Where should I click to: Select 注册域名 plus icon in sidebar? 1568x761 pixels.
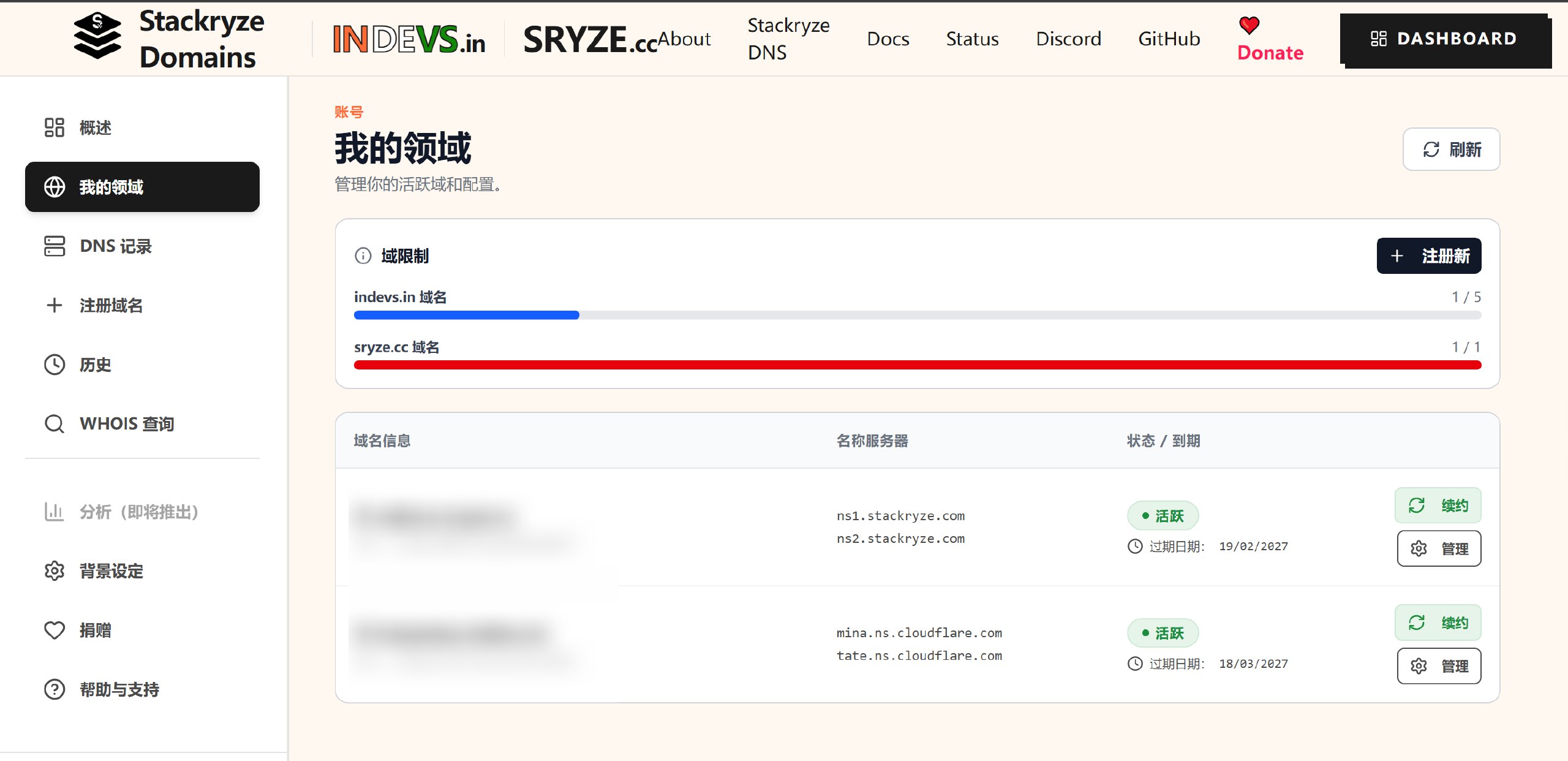pyautogui.click(x=55, y=305)
